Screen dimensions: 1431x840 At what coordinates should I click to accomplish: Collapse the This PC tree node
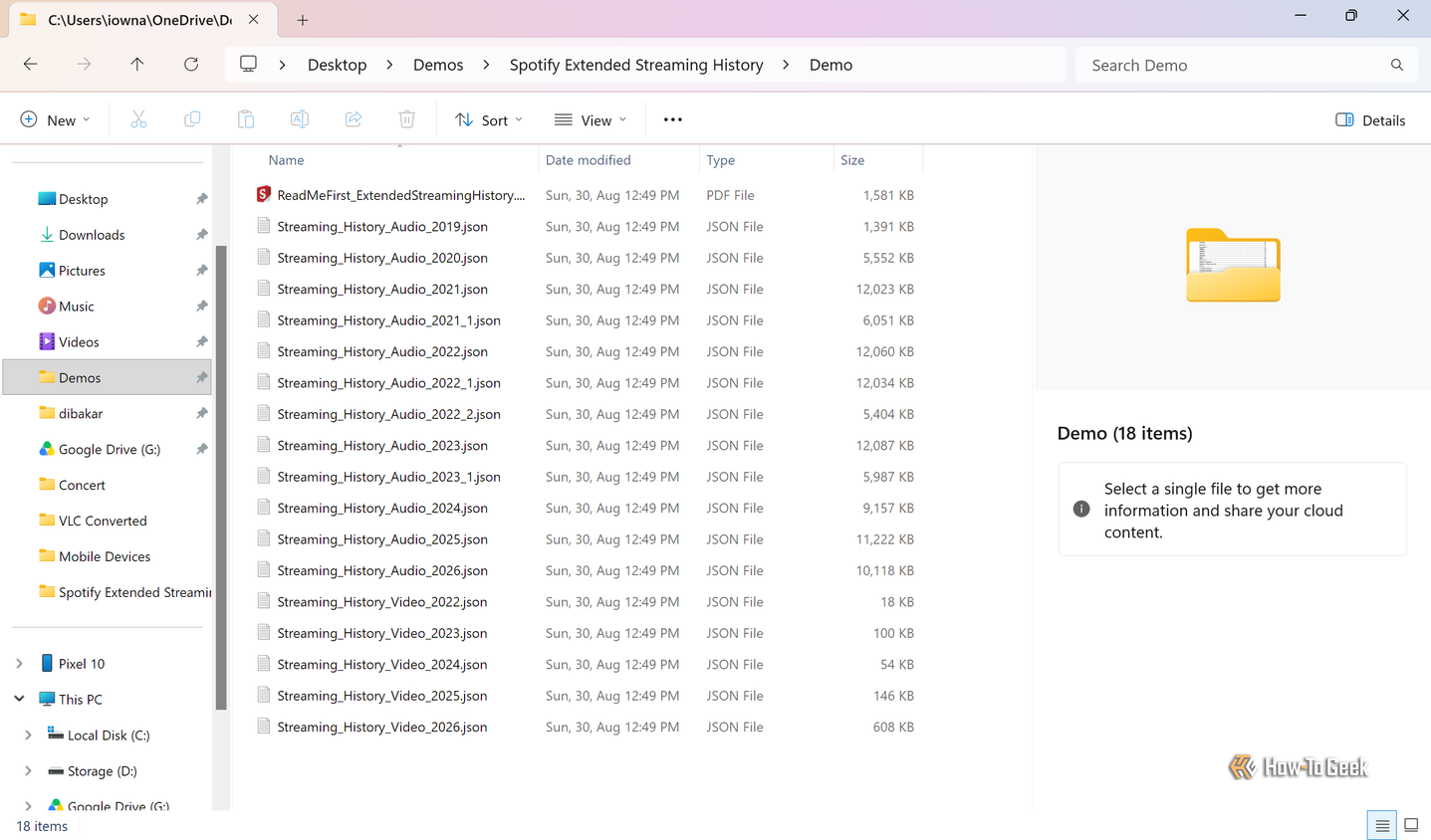point(19,700)
